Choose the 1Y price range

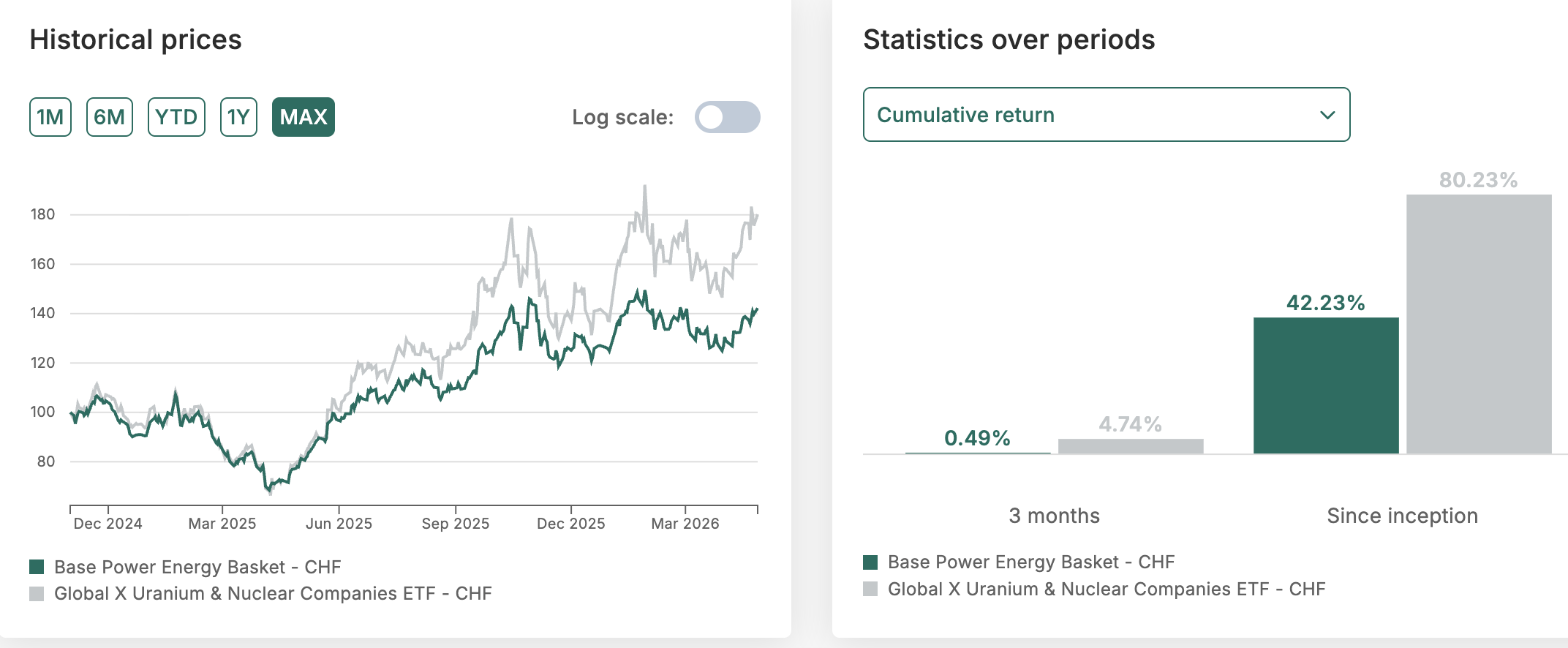coord(238,117)
